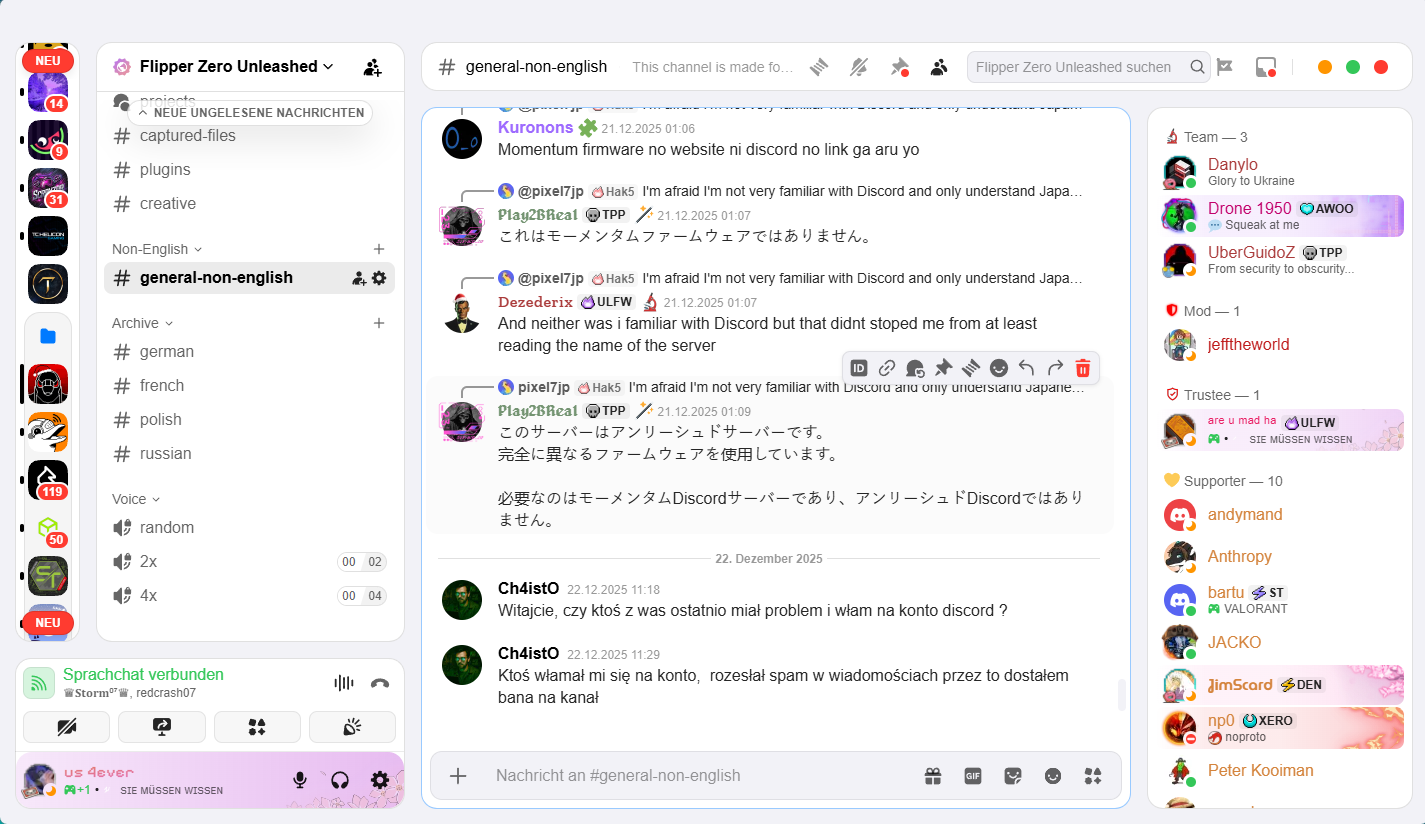
Task: Click invite people icon beside server name
Action: pyautogui.click(x=373, y=67)
